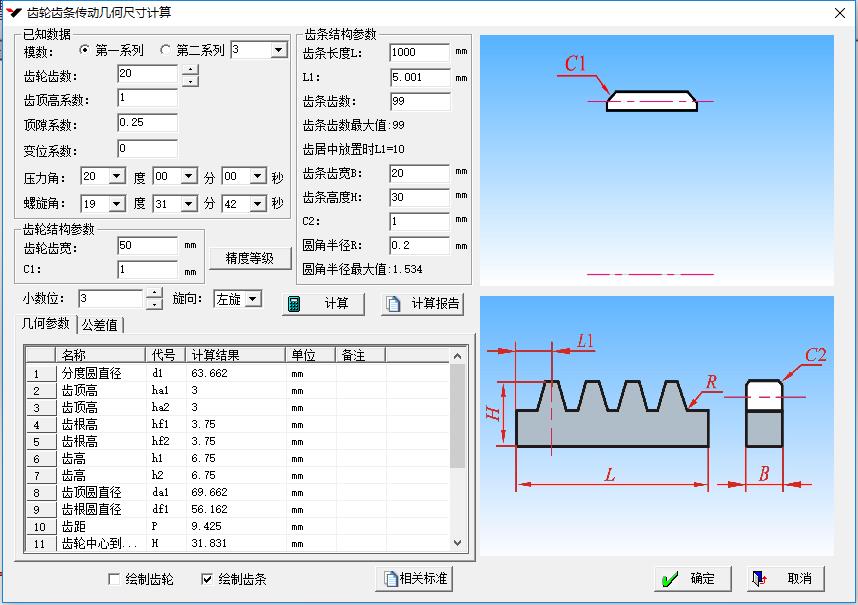Uncheck the 绘制齿条 checkbox

click(207, 579)
